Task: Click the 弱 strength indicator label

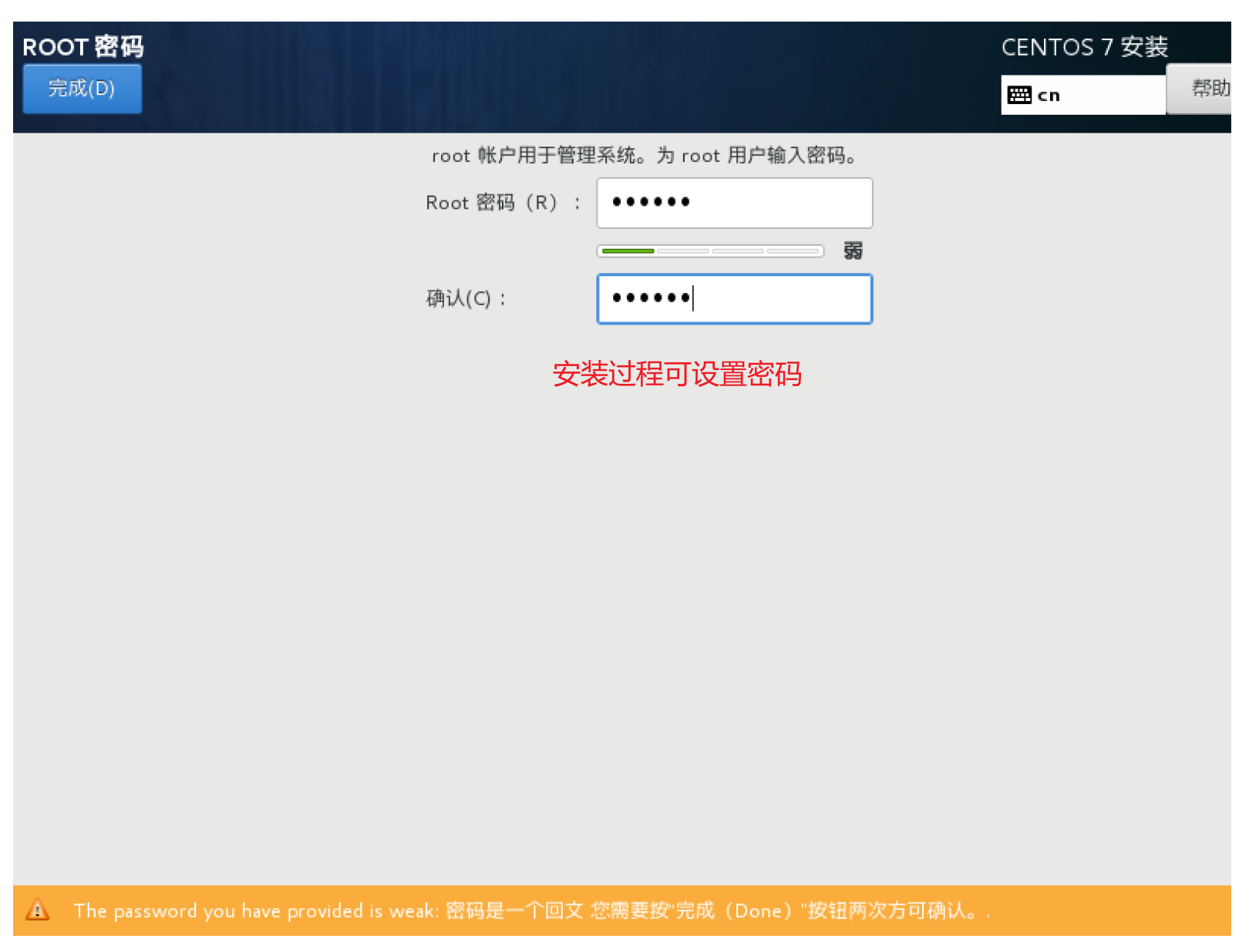Action: (x=853, y=251)
